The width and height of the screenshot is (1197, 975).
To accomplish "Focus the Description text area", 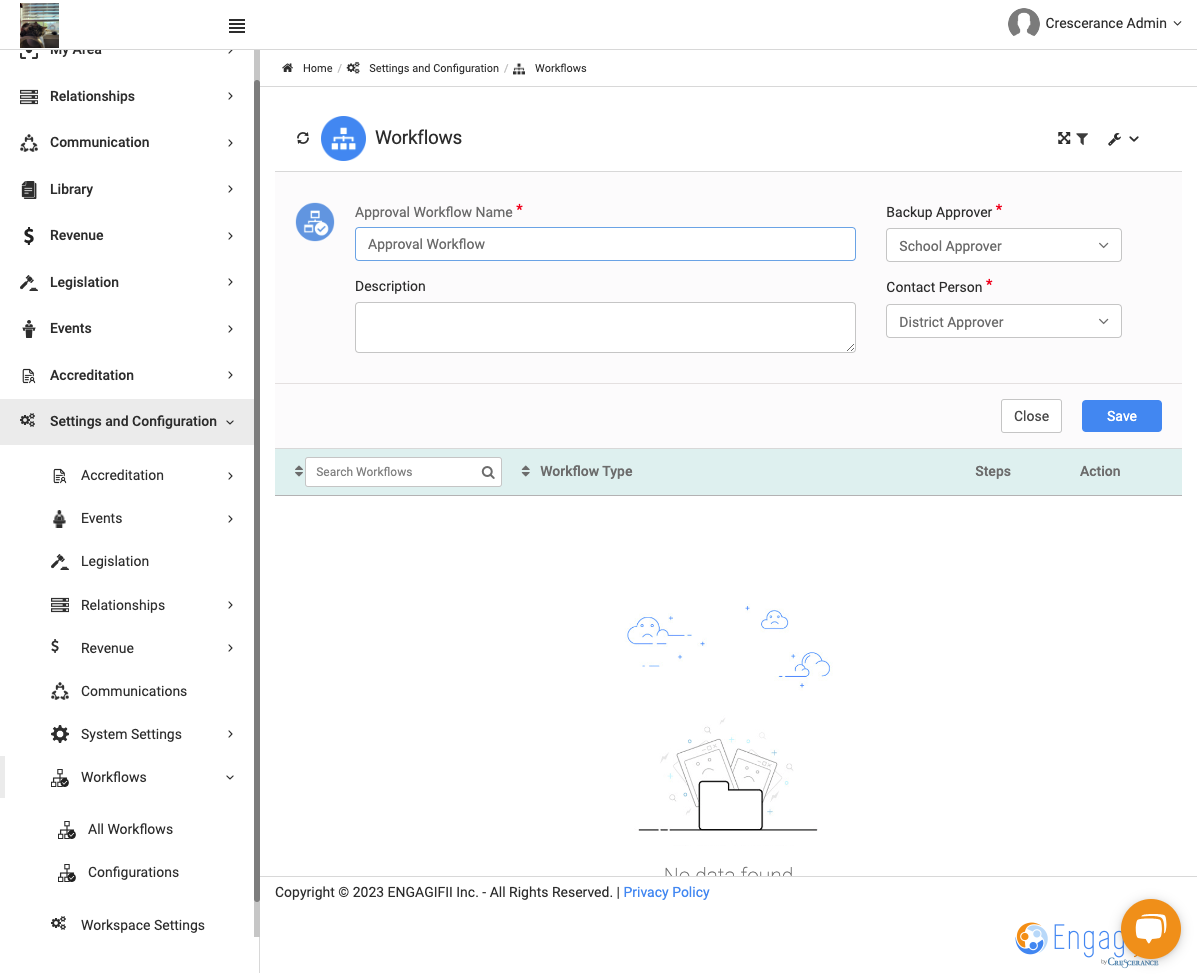I will (605, 328).
